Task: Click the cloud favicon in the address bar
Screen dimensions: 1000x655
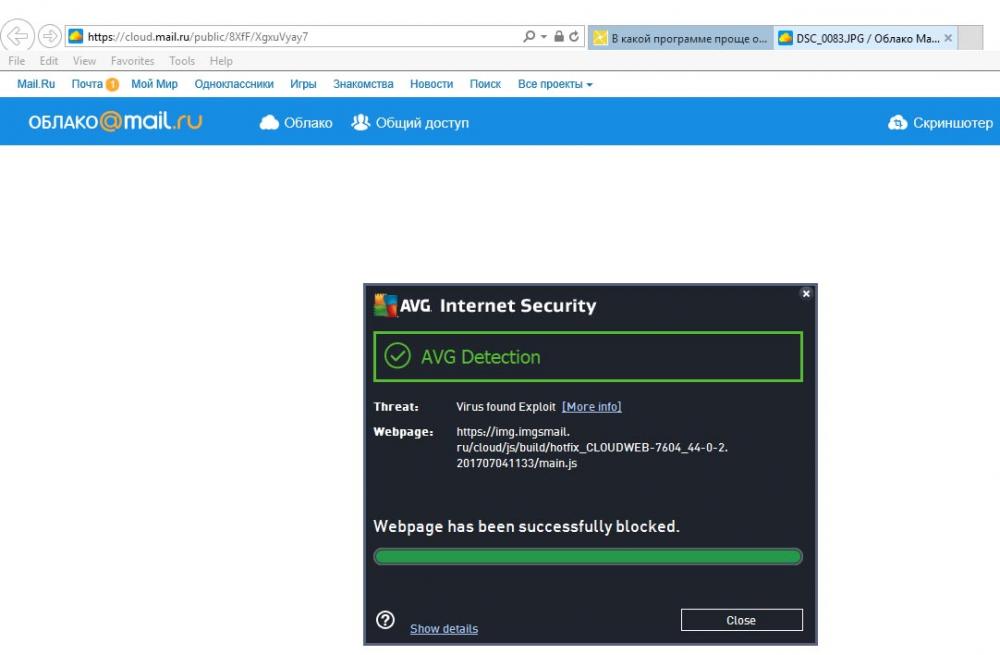Action: click(x=76, y=36)
